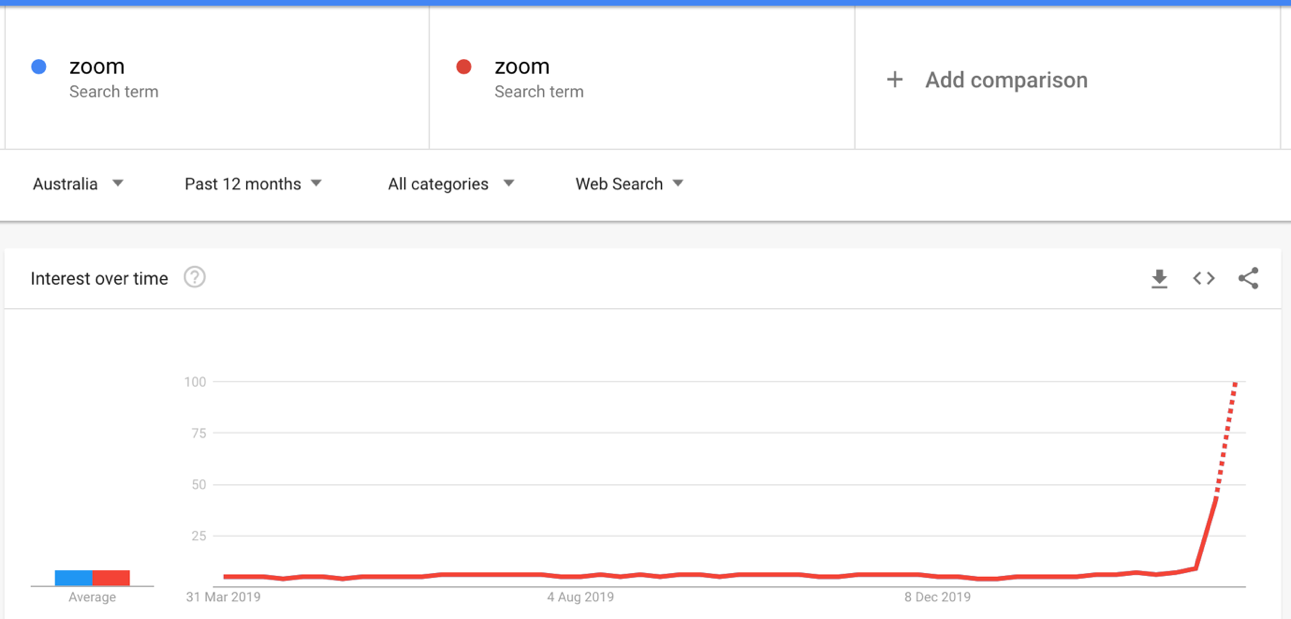Image resolution: width=1291 pixels, height=619 pixels.
Task: Add comparison search term
Action: pyautogui.click(x=1006, y=80)
